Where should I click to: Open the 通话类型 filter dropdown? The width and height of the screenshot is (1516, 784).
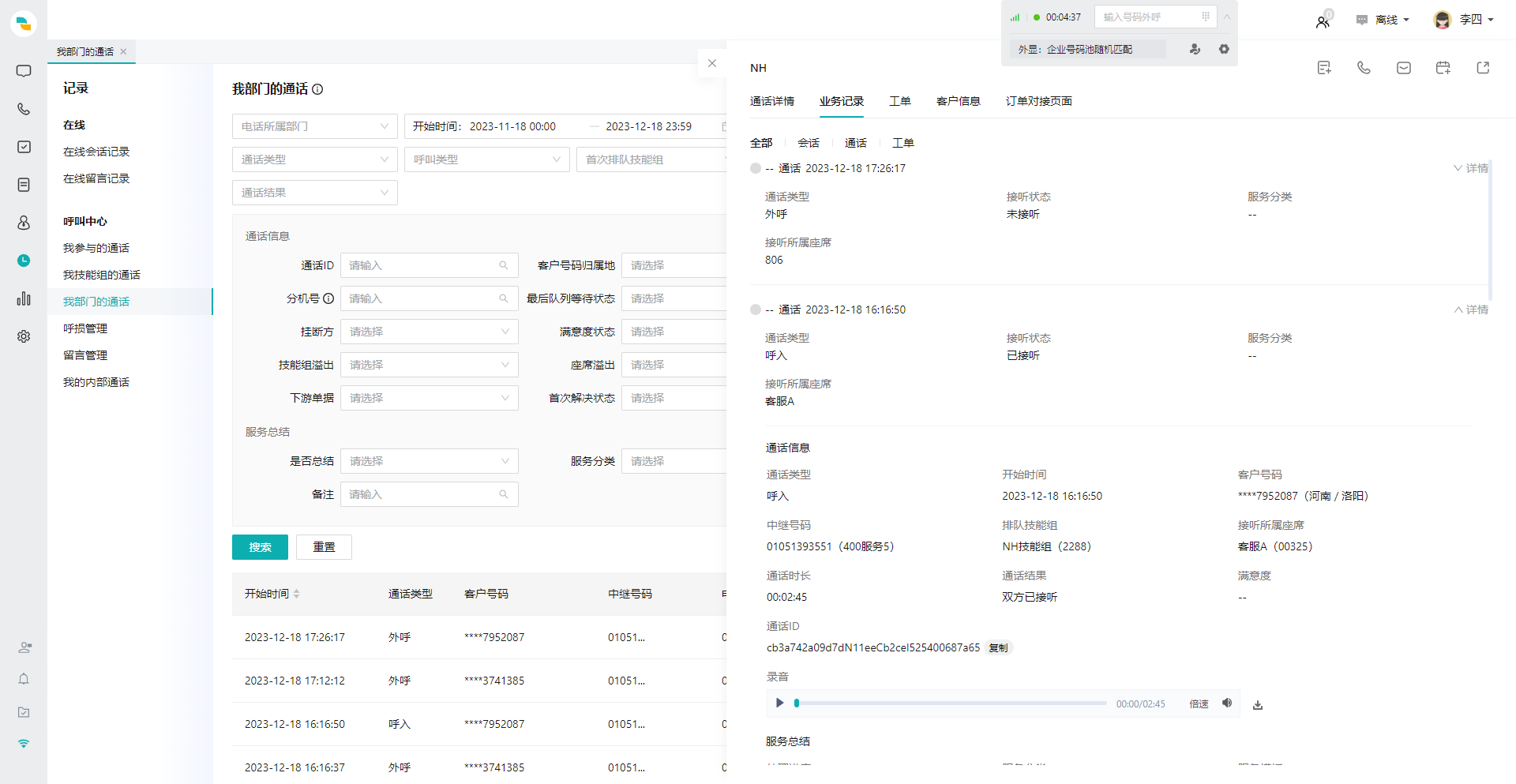[315, 159]
